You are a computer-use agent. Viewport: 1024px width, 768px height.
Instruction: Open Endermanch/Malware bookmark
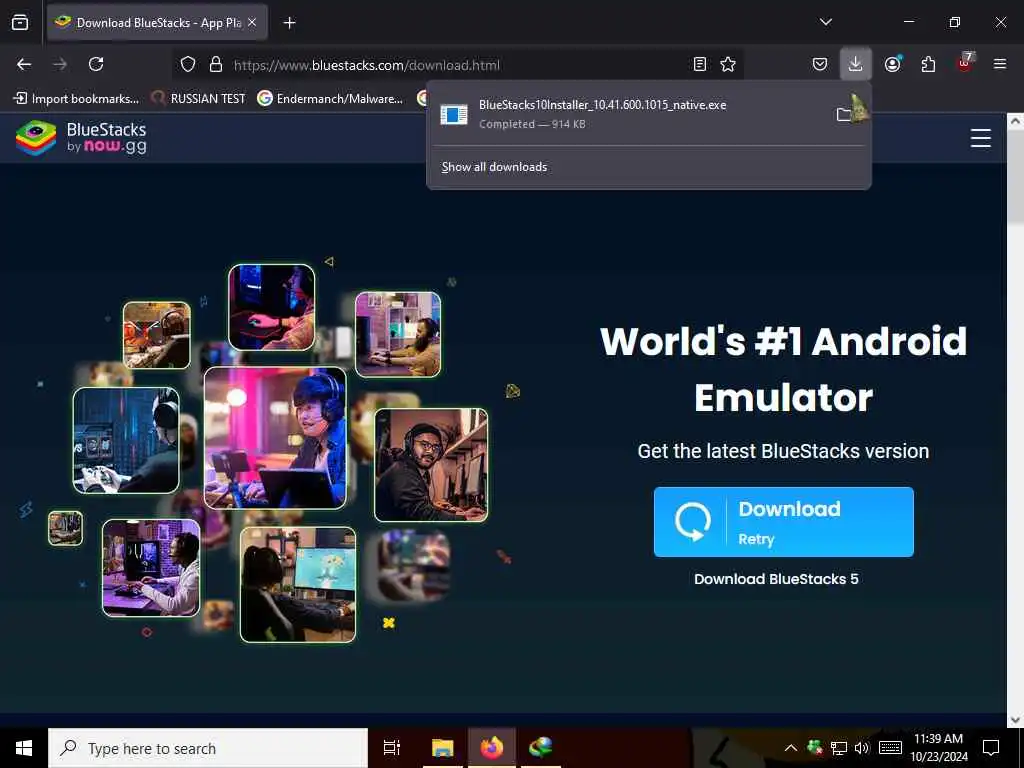pos(330,99)
